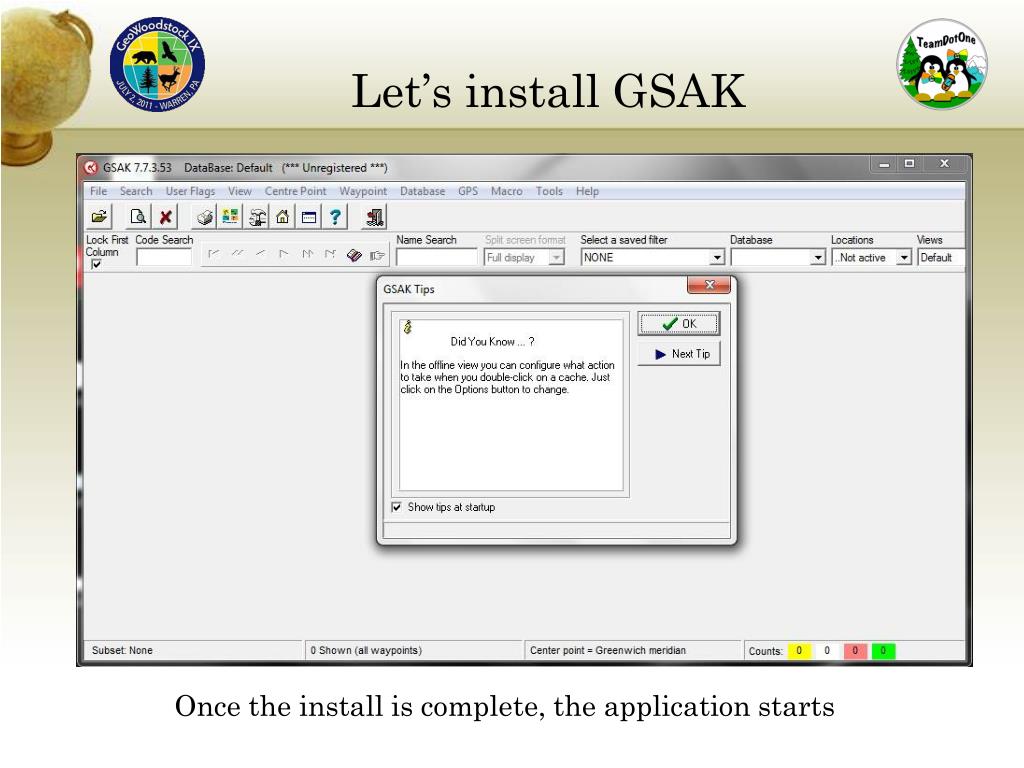Click the book icon in navigation strip
1024x768 pixels.
coord(354,255)
